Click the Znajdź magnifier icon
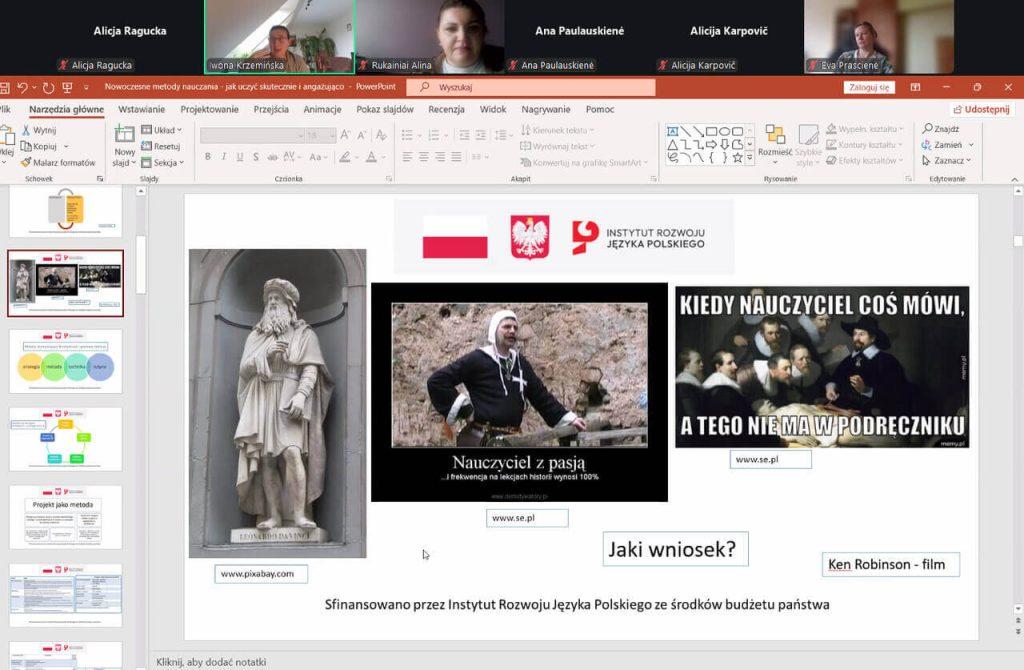The width and height of the screenshot is (1024, 670). pyautogui.click(x=928, y=129)
